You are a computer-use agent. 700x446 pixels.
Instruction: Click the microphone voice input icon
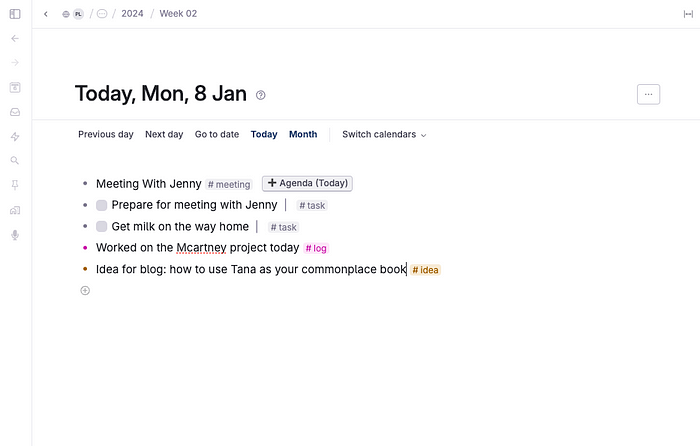tap(15, 234)
